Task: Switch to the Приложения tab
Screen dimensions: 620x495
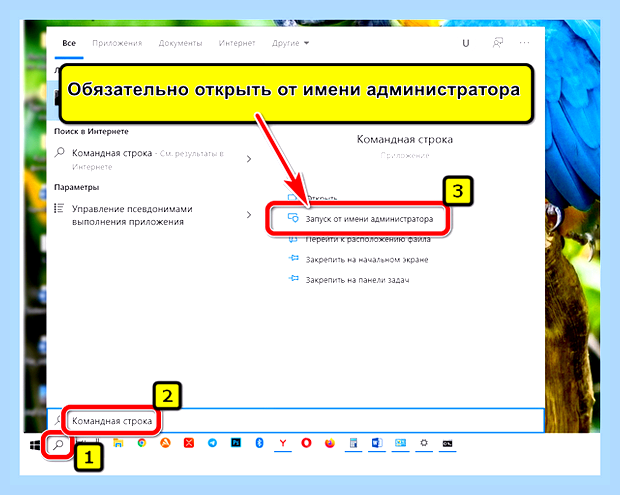Action: click(117, 43)
